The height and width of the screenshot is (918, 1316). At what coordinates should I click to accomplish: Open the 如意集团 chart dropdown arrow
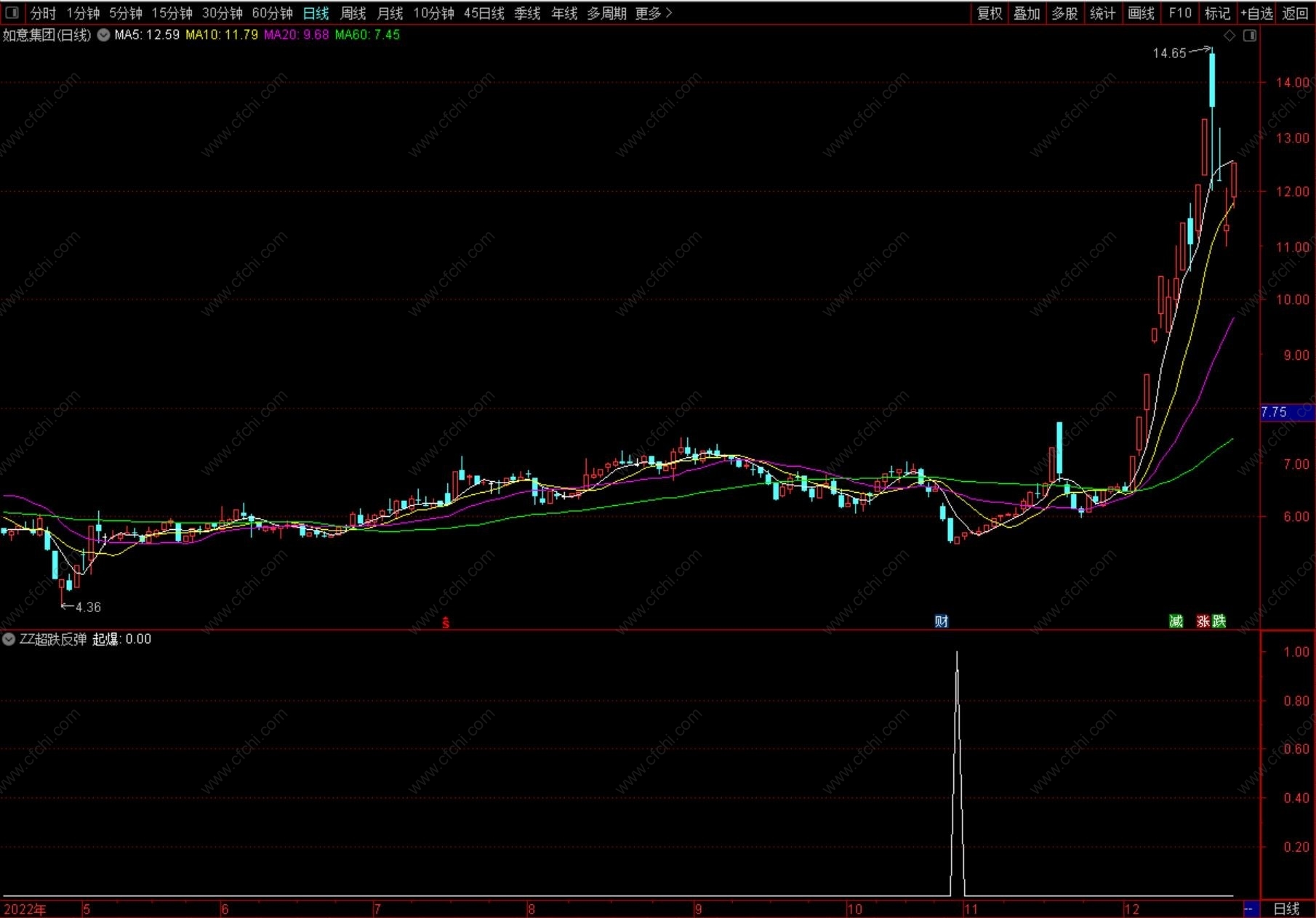(x=103, y=35)
